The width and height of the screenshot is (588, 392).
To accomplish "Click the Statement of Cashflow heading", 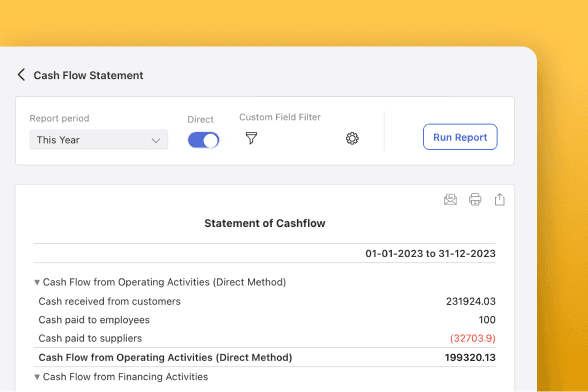I will tap(265, 223).
